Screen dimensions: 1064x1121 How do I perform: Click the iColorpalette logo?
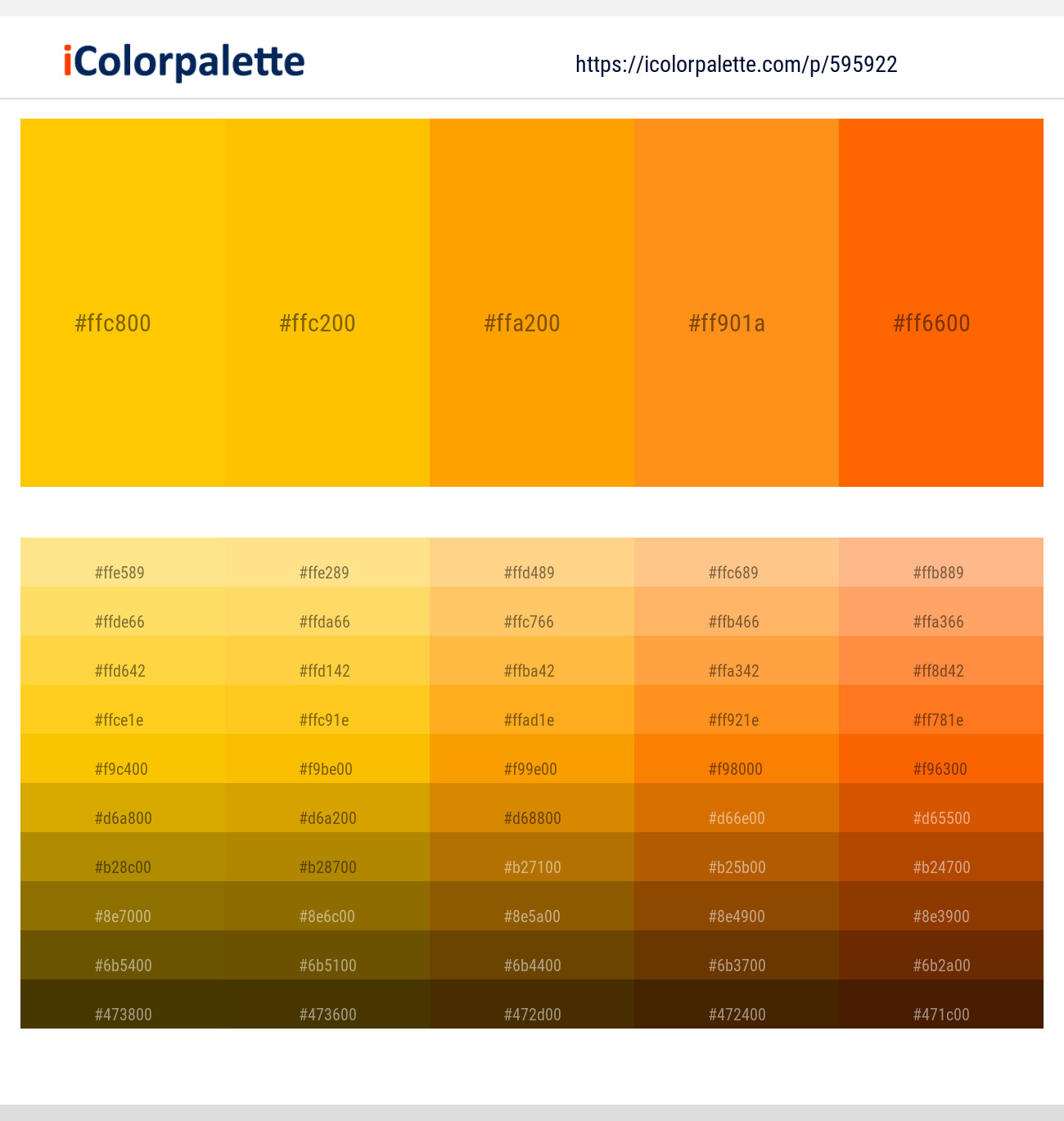click(184, 63)
